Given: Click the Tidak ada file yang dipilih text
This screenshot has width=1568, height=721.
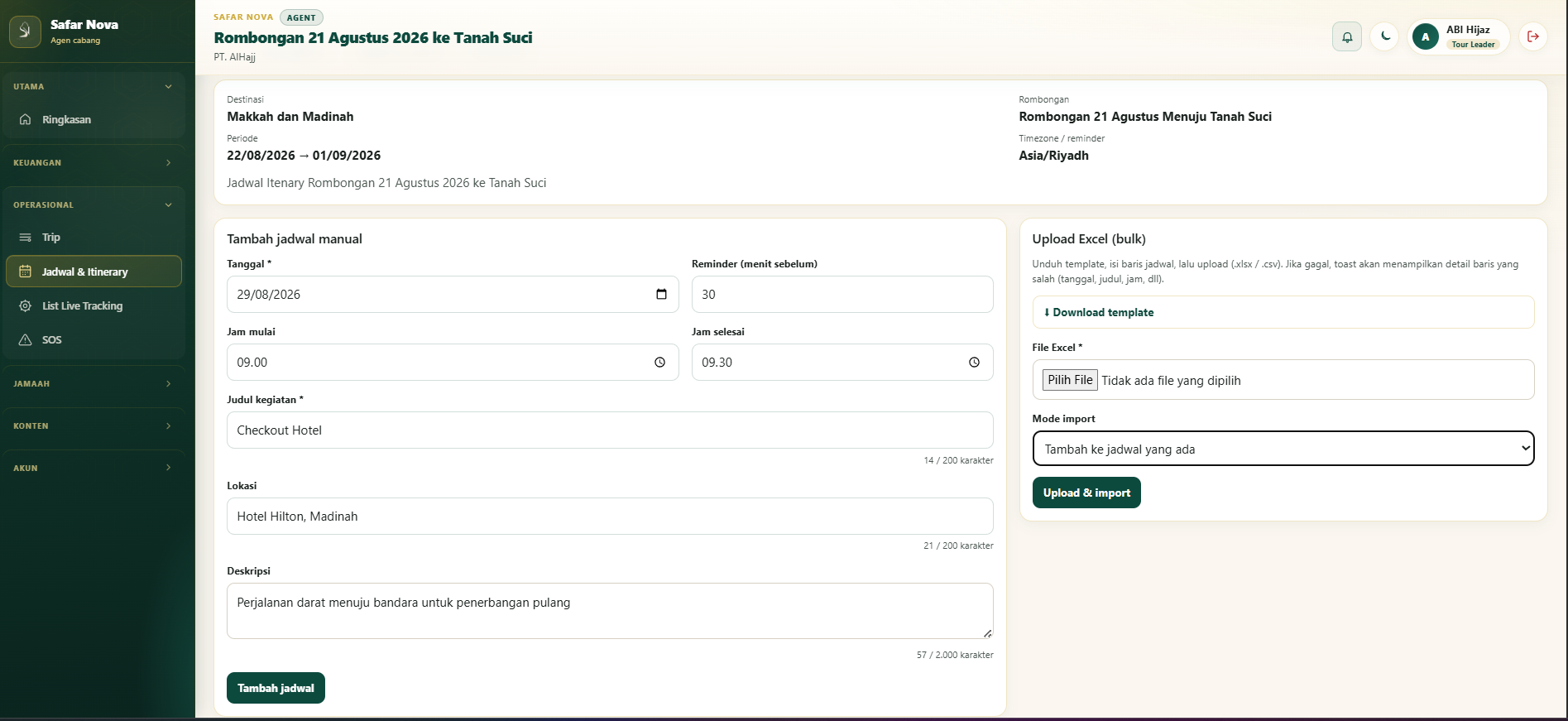Looking at the screenshot, I should click(1171, 381).
